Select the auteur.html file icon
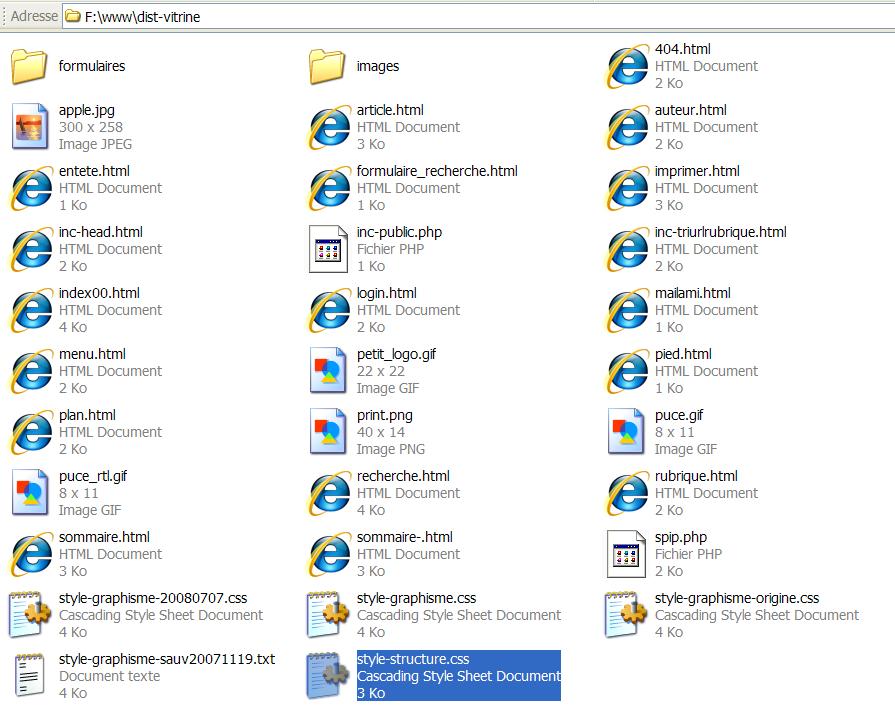This screenshot has width=895, height=715. (627, 127)
